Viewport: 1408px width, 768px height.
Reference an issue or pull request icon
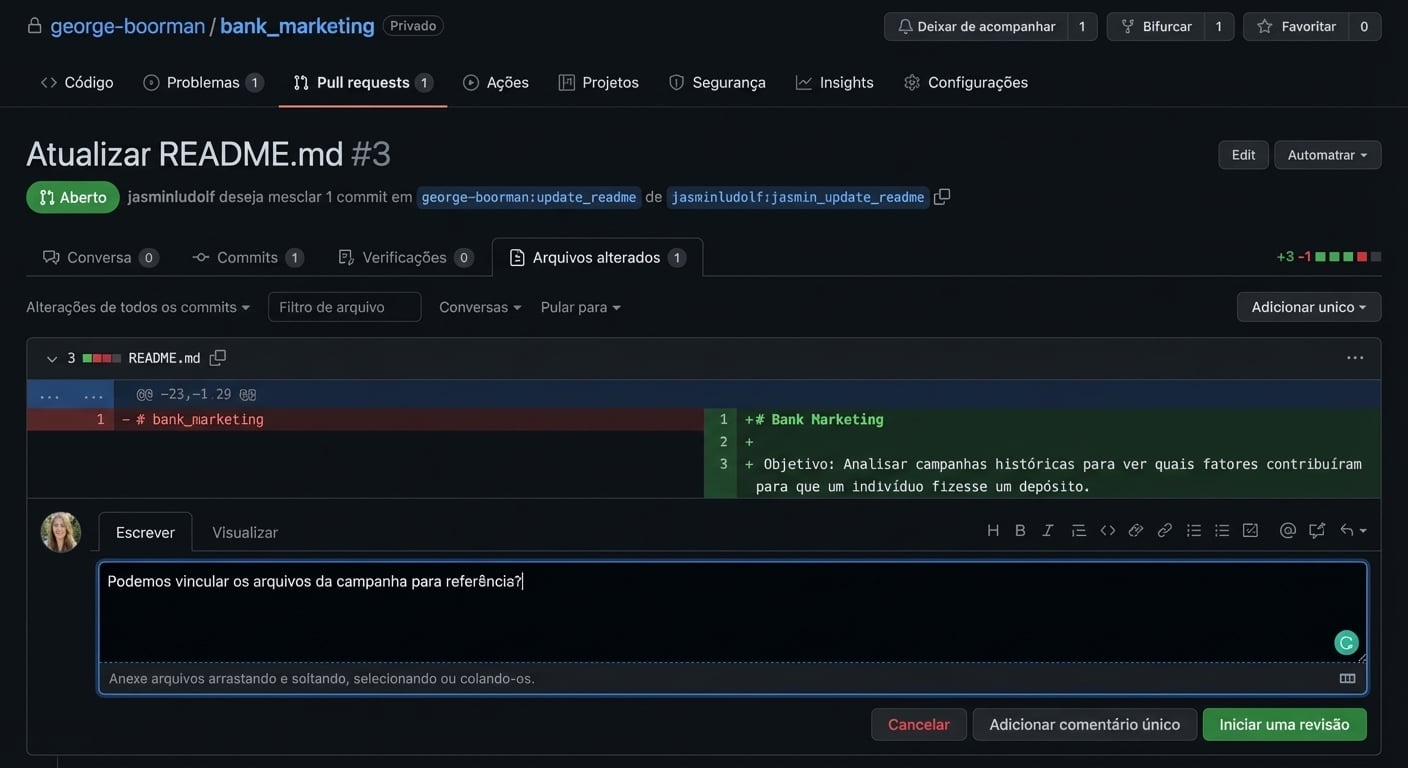coord(1317,531)
